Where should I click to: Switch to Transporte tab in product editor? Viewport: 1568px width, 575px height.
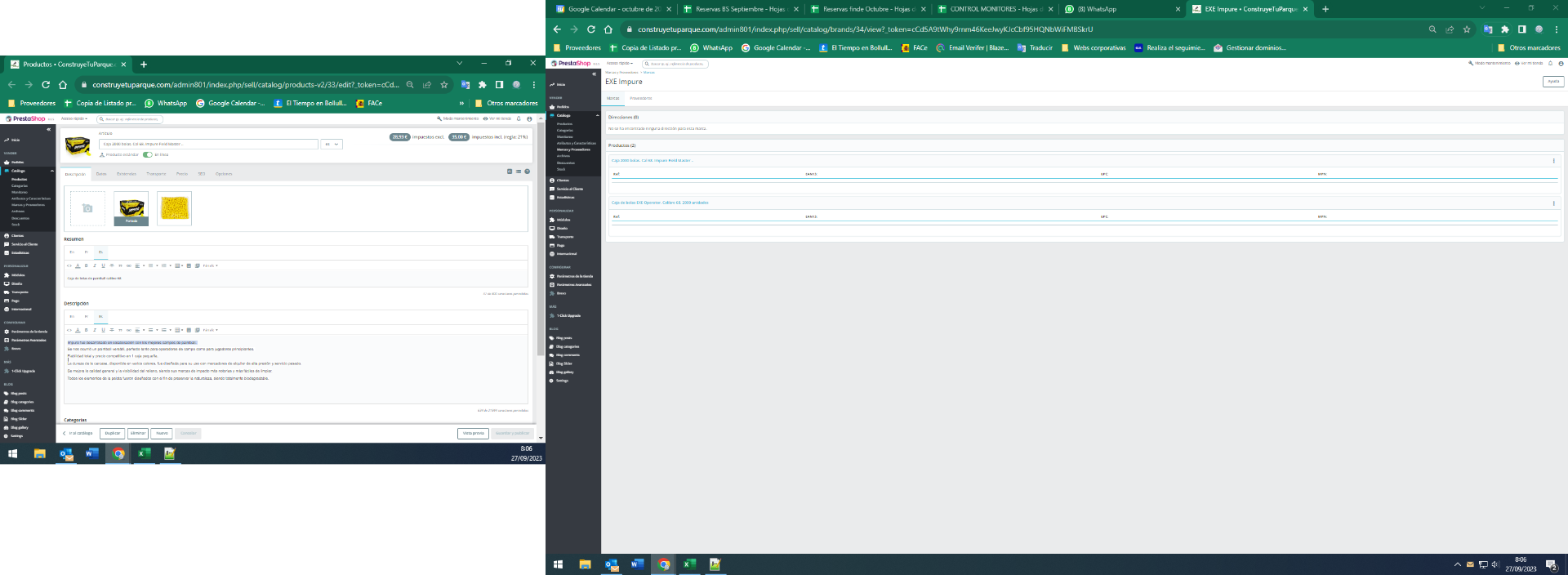click(x=156, y=173)
